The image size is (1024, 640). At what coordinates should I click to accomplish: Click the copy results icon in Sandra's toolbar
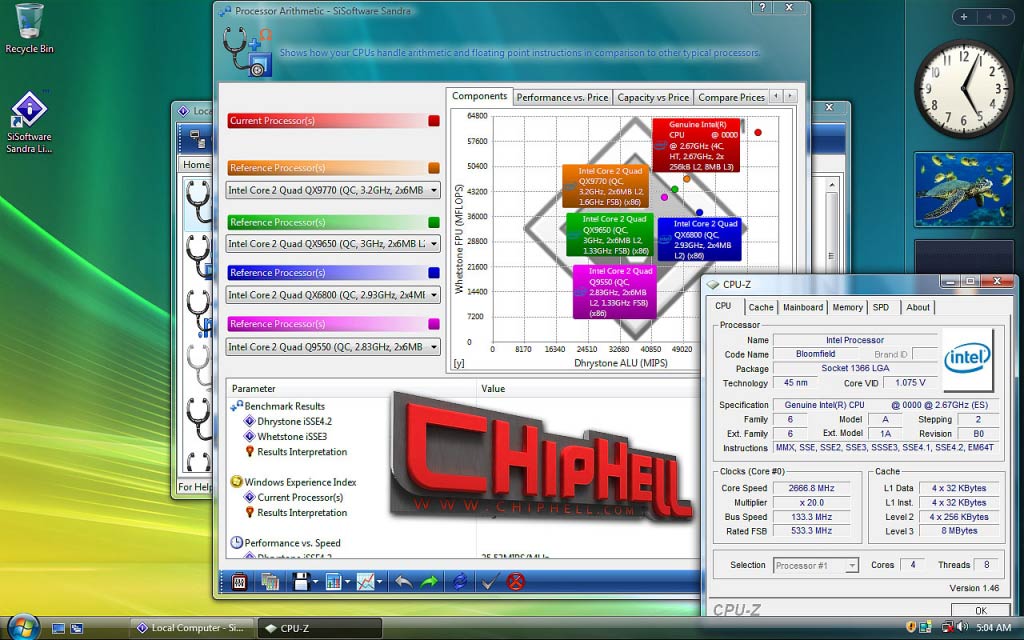(x=270, y=581)
